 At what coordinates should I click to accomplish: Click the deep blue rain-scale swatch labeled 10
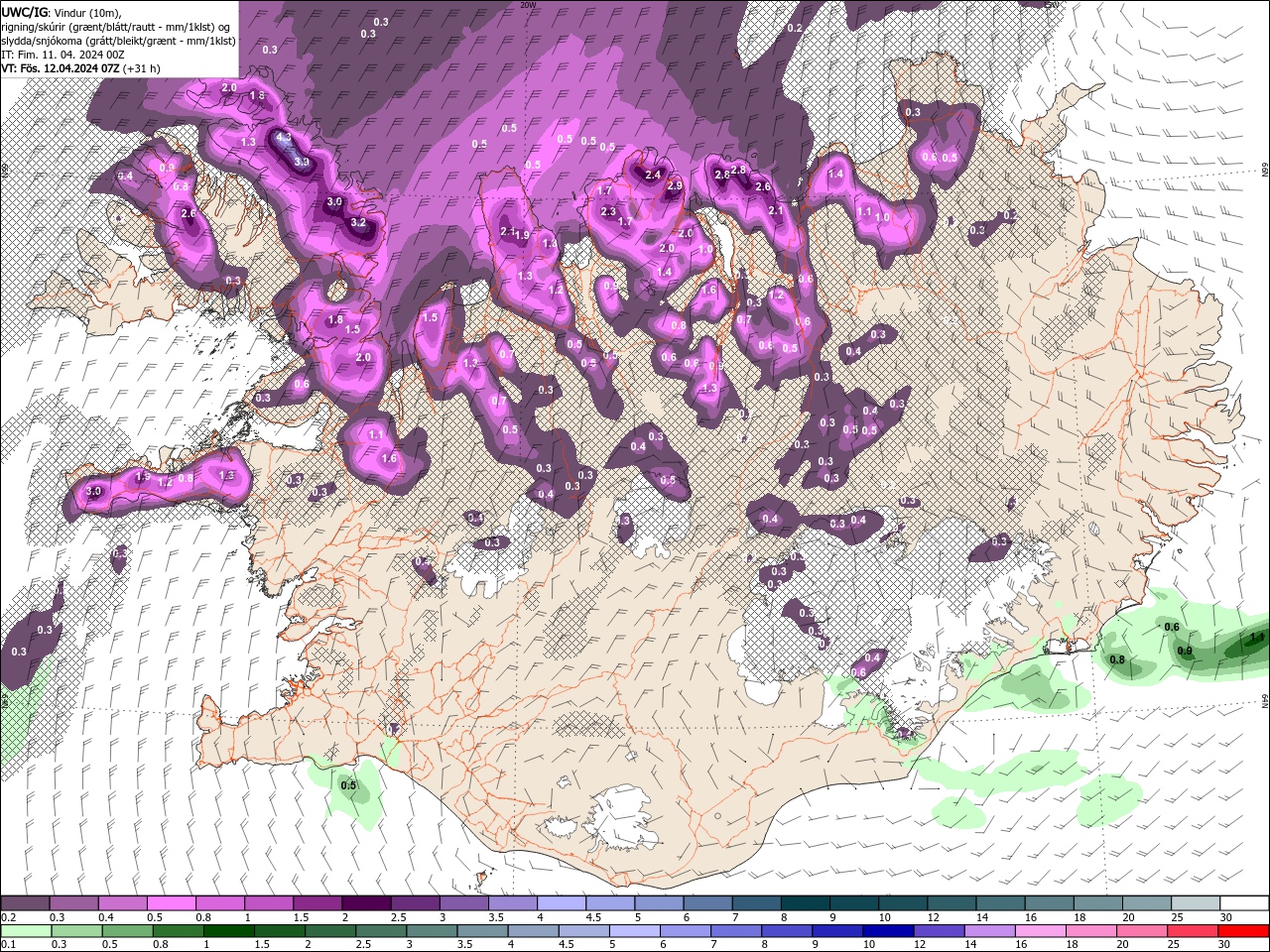[x=887, y=930]
